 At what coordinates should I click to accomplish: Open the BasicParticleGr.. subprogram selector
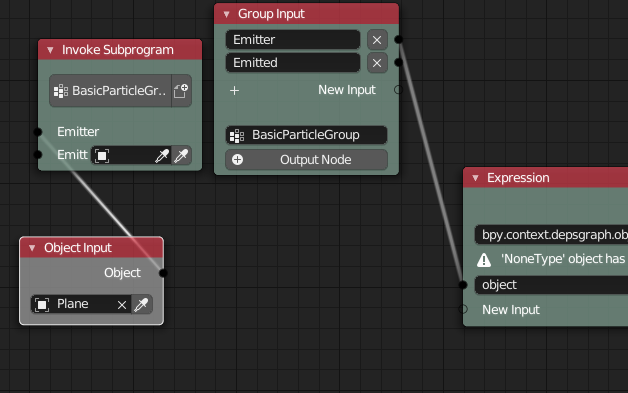[111, 91]
